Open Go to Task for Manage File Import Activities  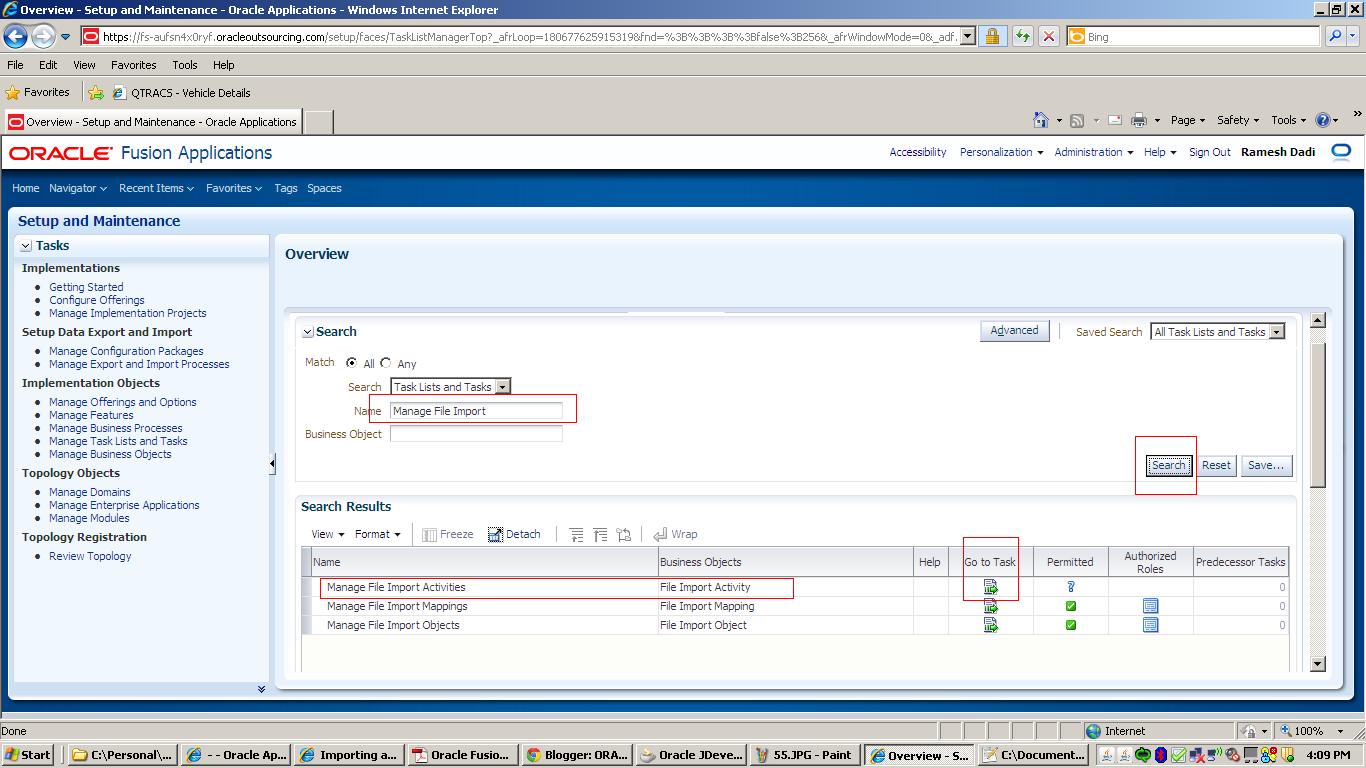990,587
